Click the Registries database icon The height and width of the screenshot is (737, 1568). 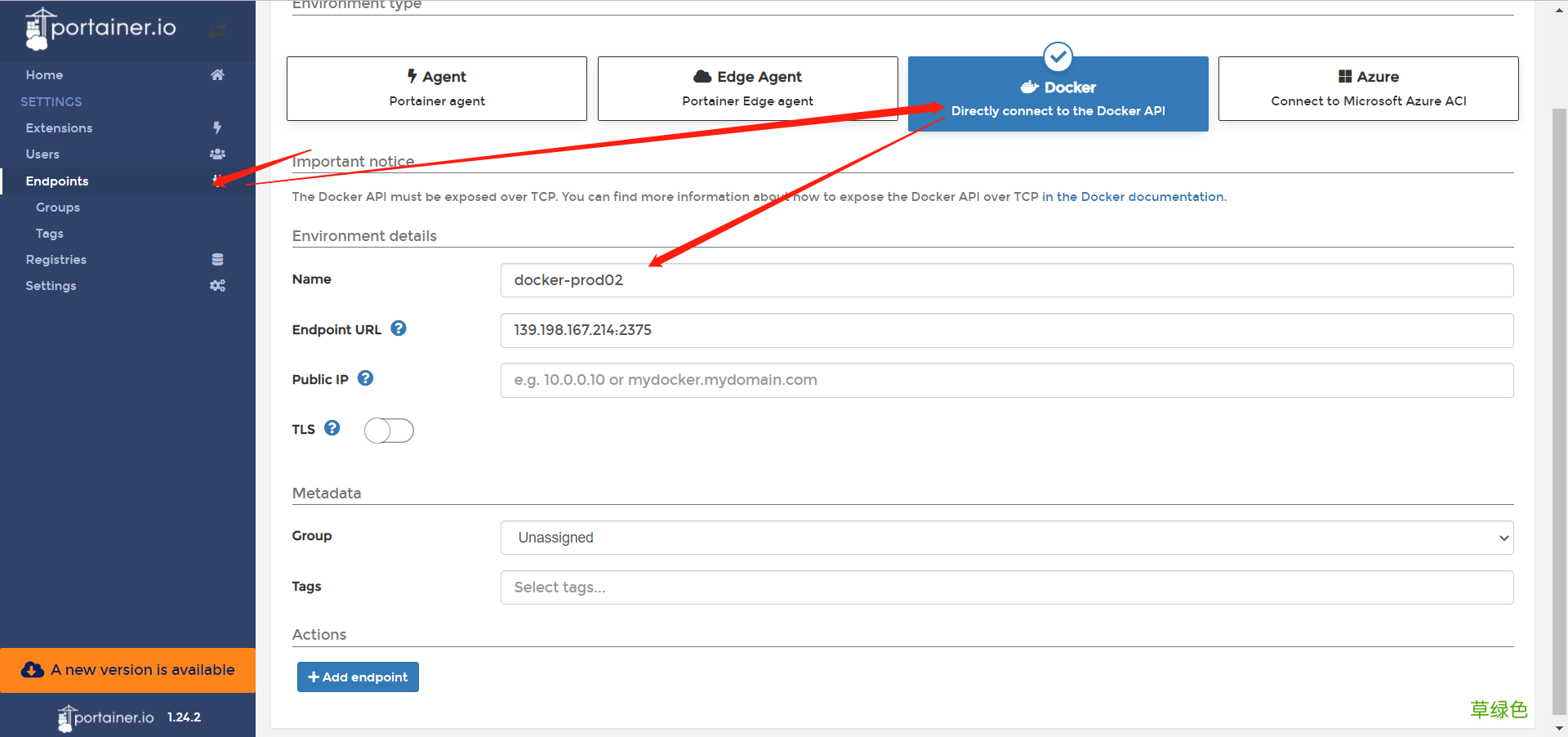217,259
